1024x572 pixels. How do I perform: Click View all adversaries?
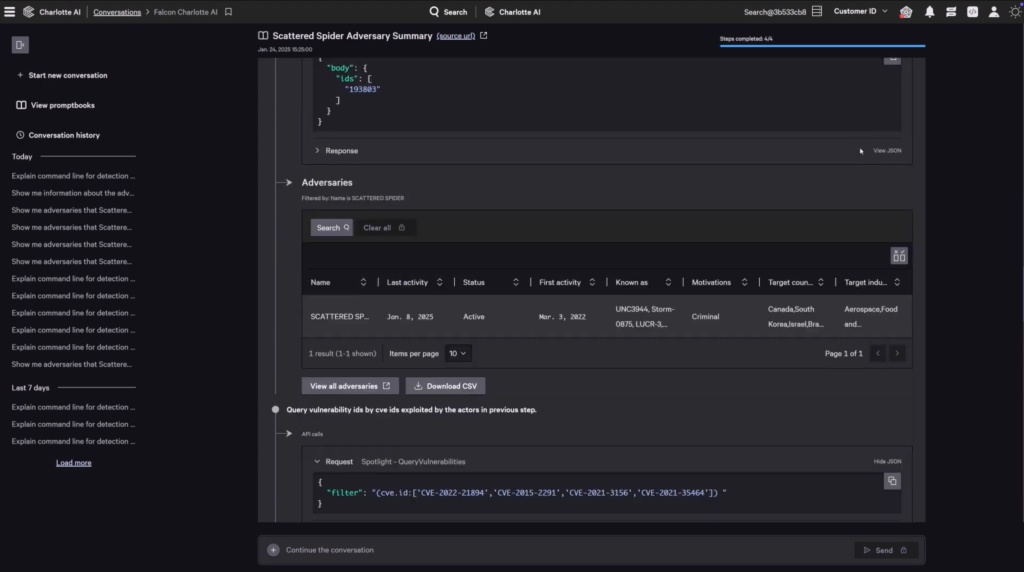pos(350,387)
